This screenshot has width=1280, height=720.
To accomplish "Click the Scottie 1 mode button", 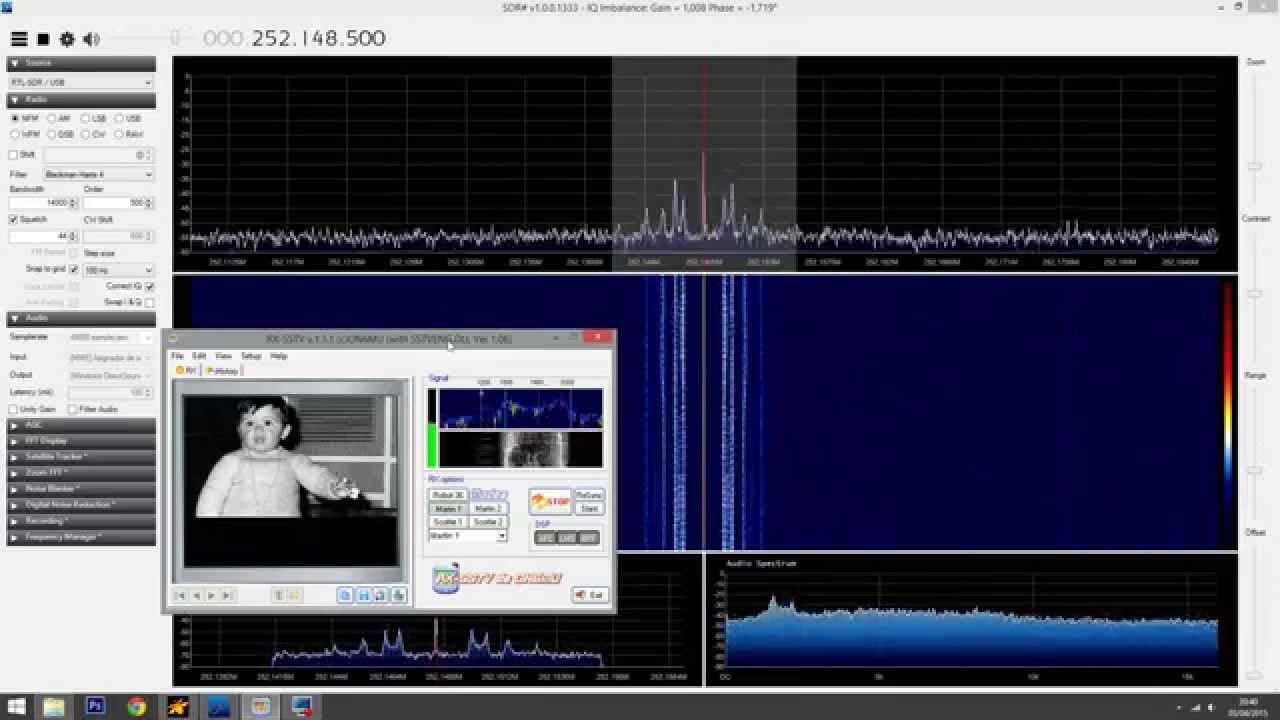I will click(447, 522).
